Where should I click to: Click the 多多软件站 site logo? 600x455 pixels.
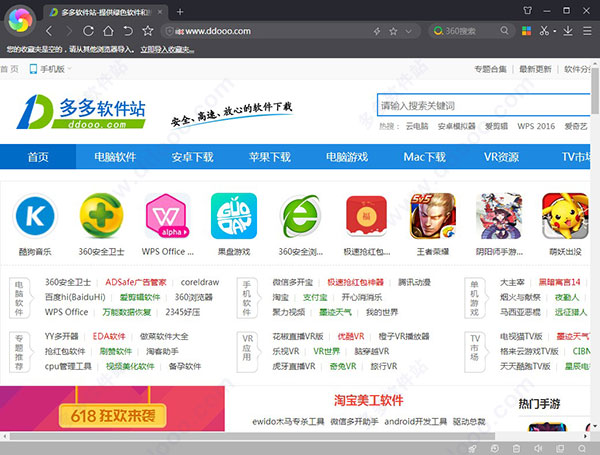point(81,111)
